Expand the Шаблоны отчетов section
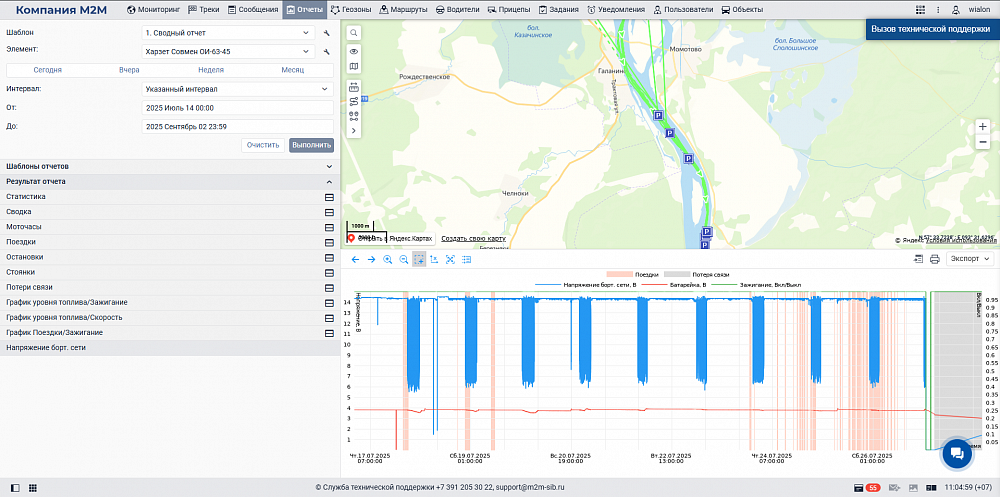This screenshot has width=1000, height=497. pos(170,167)
